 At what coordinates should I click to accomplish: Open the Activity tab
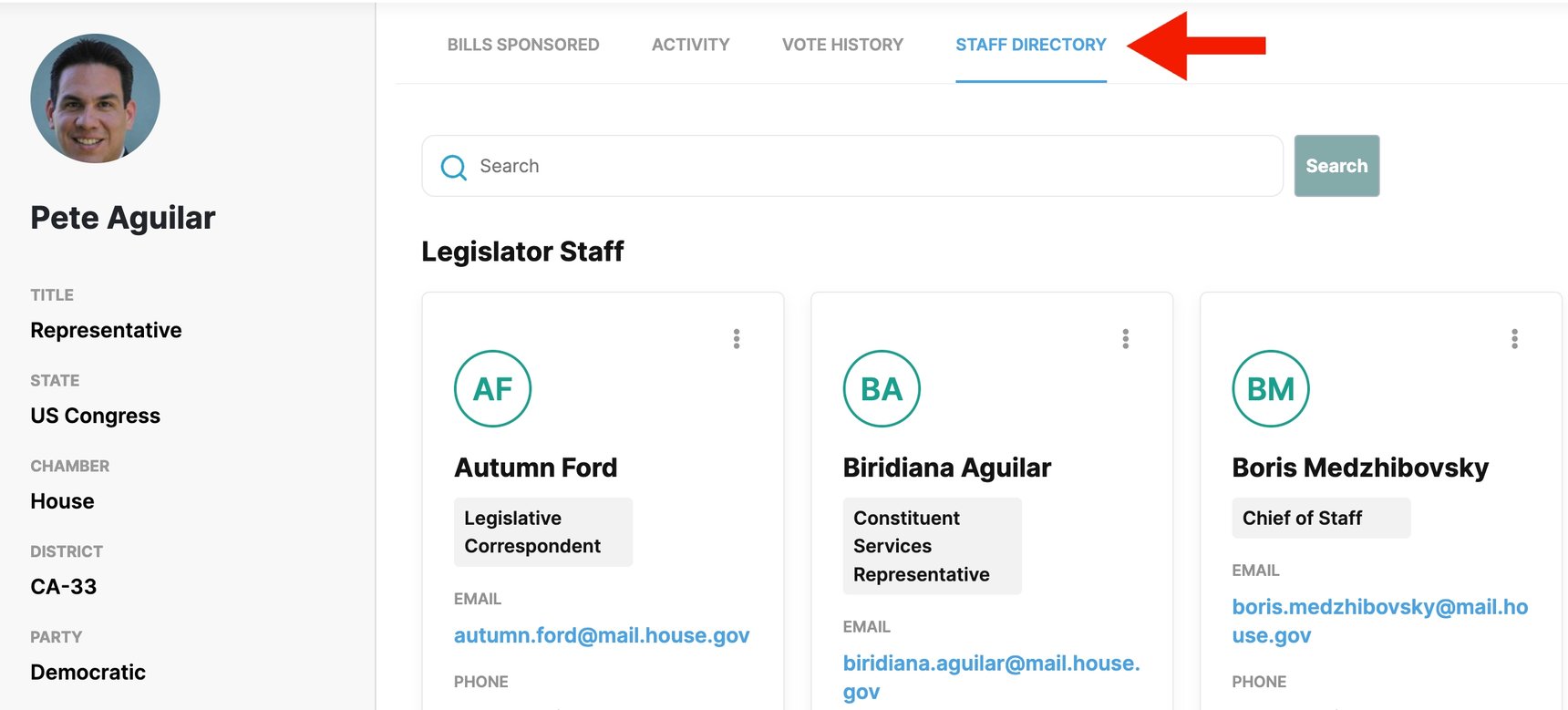(x=689, y=44)
